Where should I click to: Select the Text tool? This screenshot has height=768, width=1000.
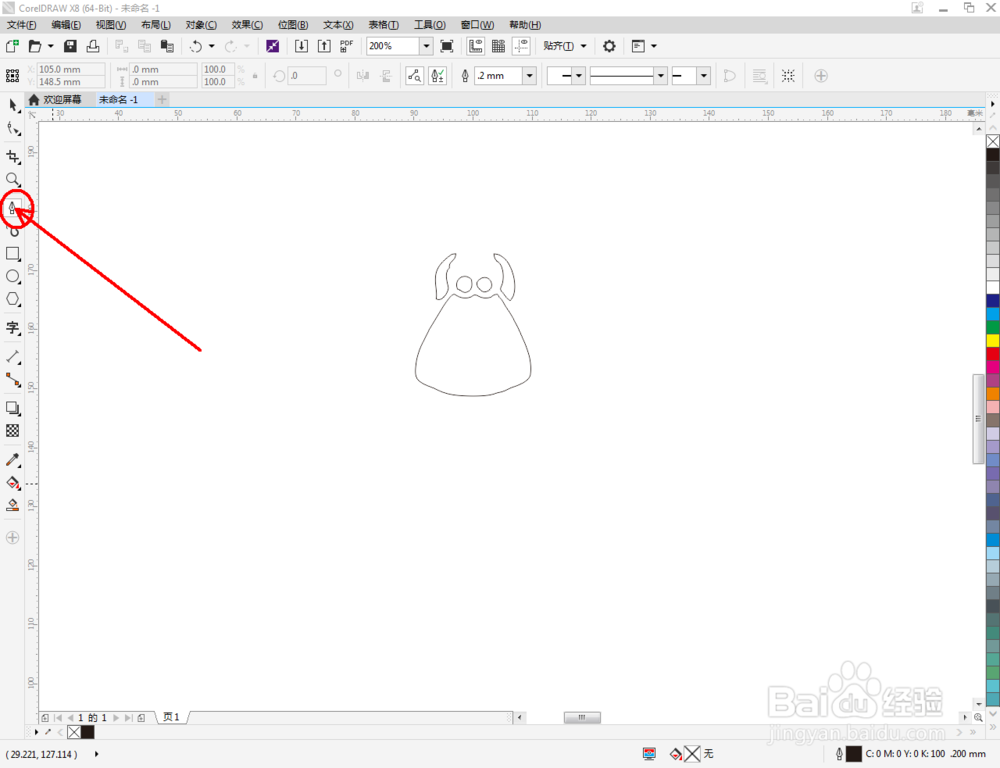tap(13, 328)
